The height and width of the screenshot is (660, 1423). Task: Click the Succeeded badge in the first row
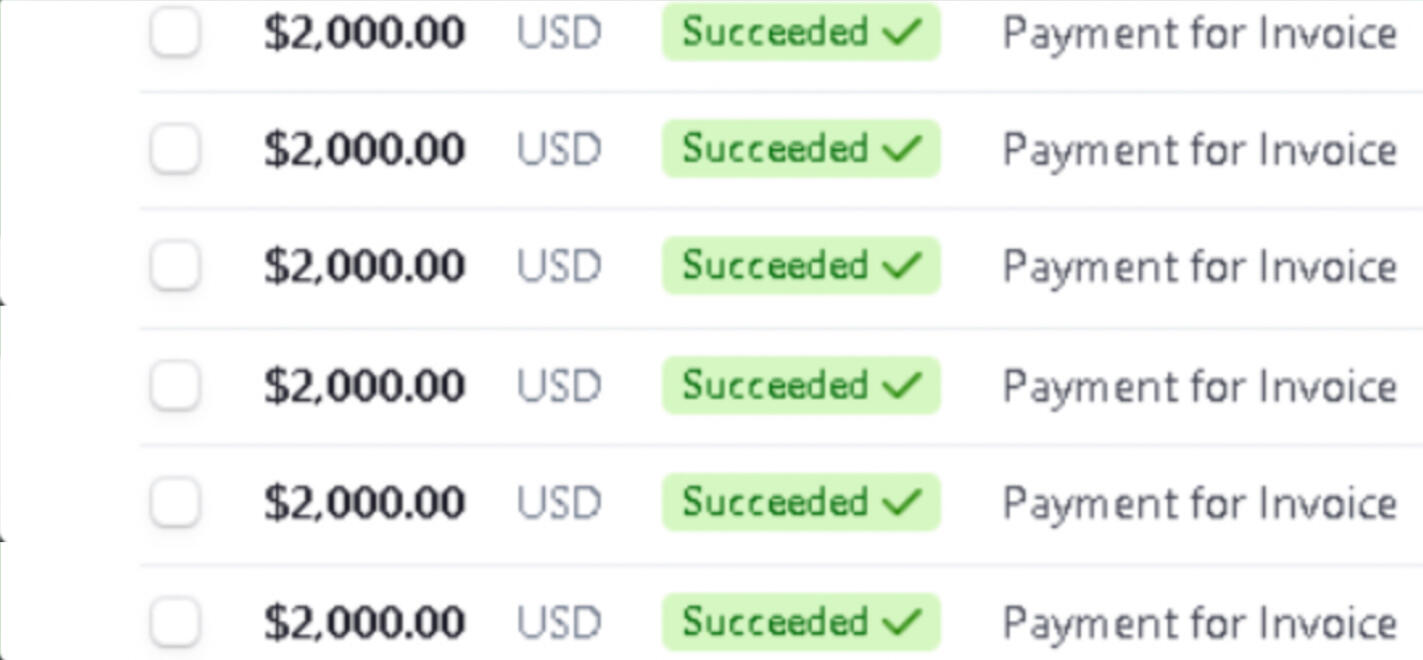(x=800, y=32)
